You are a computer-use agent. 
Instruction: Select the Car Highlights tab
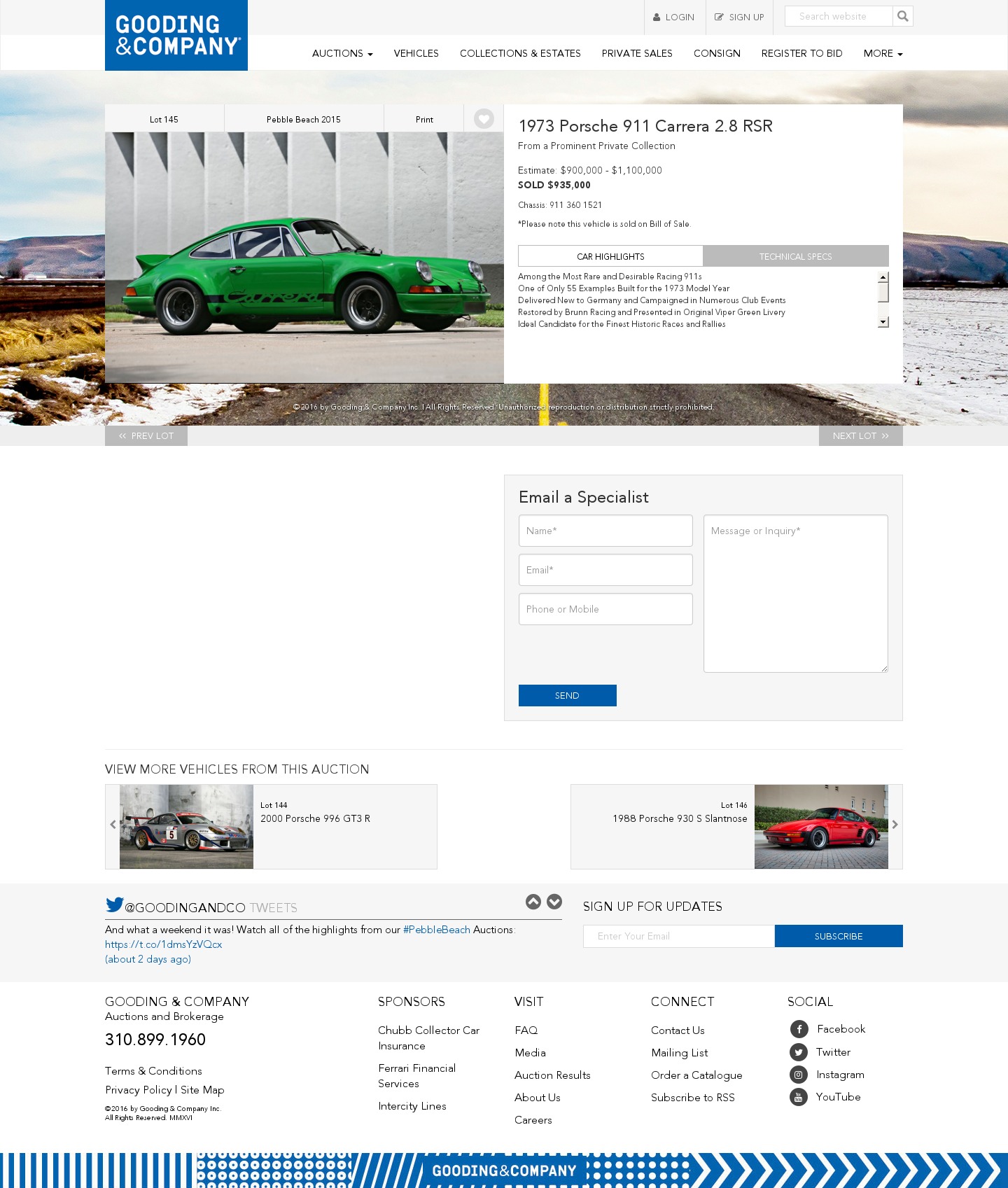[x=610, y=256]
